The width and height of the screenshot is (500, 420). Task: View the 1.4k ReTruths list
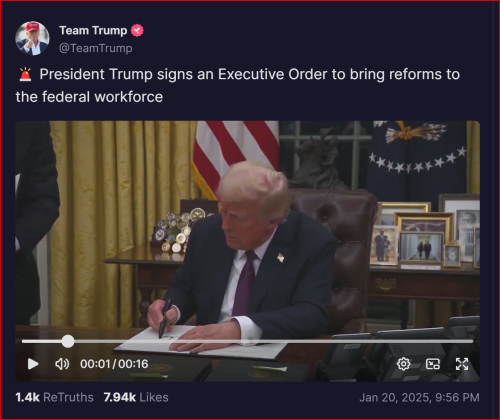(x=54, y=397)
